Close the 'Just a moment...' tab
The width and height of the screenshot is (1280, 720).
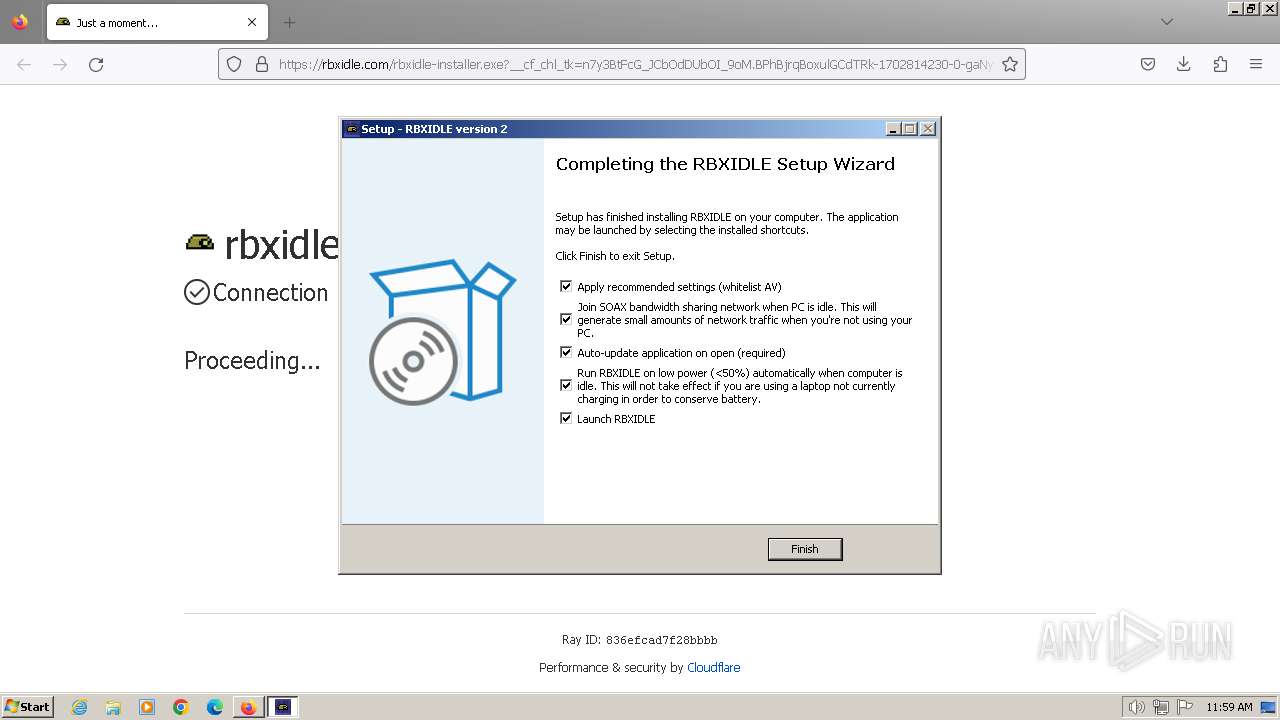[252, 22]
